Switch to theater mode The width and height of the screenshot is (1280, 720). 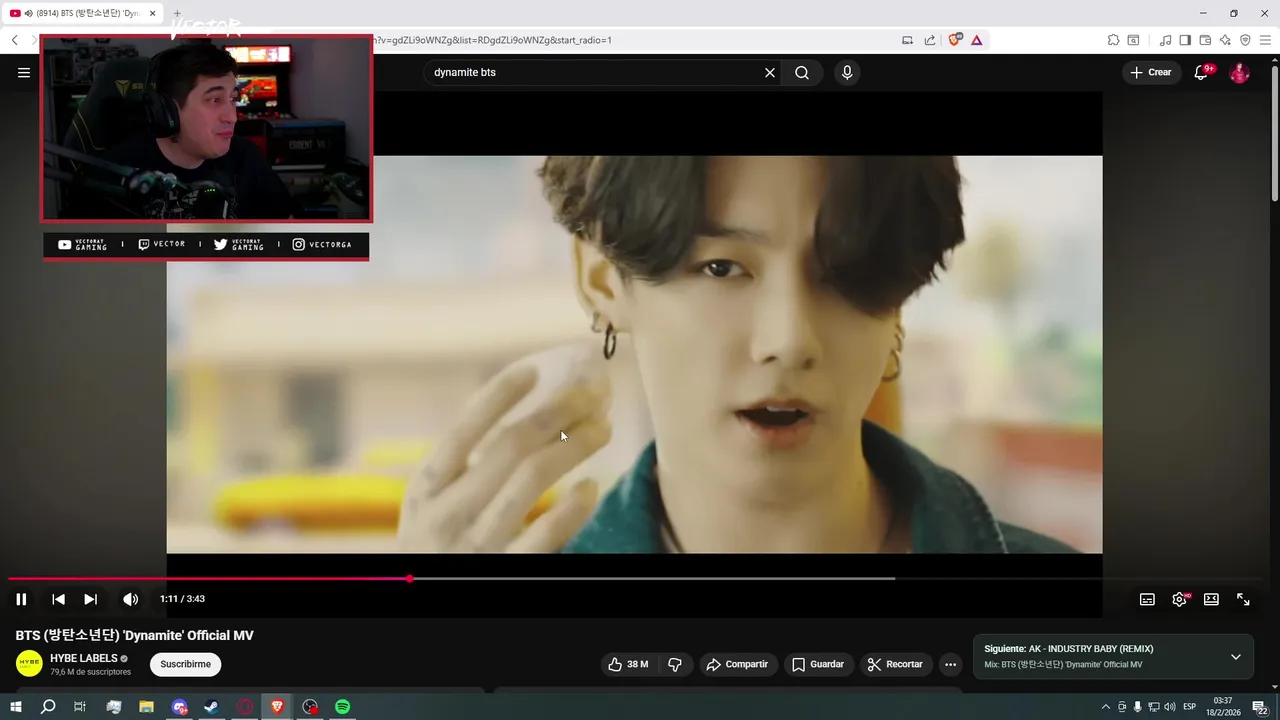[x=1211, y=599]
